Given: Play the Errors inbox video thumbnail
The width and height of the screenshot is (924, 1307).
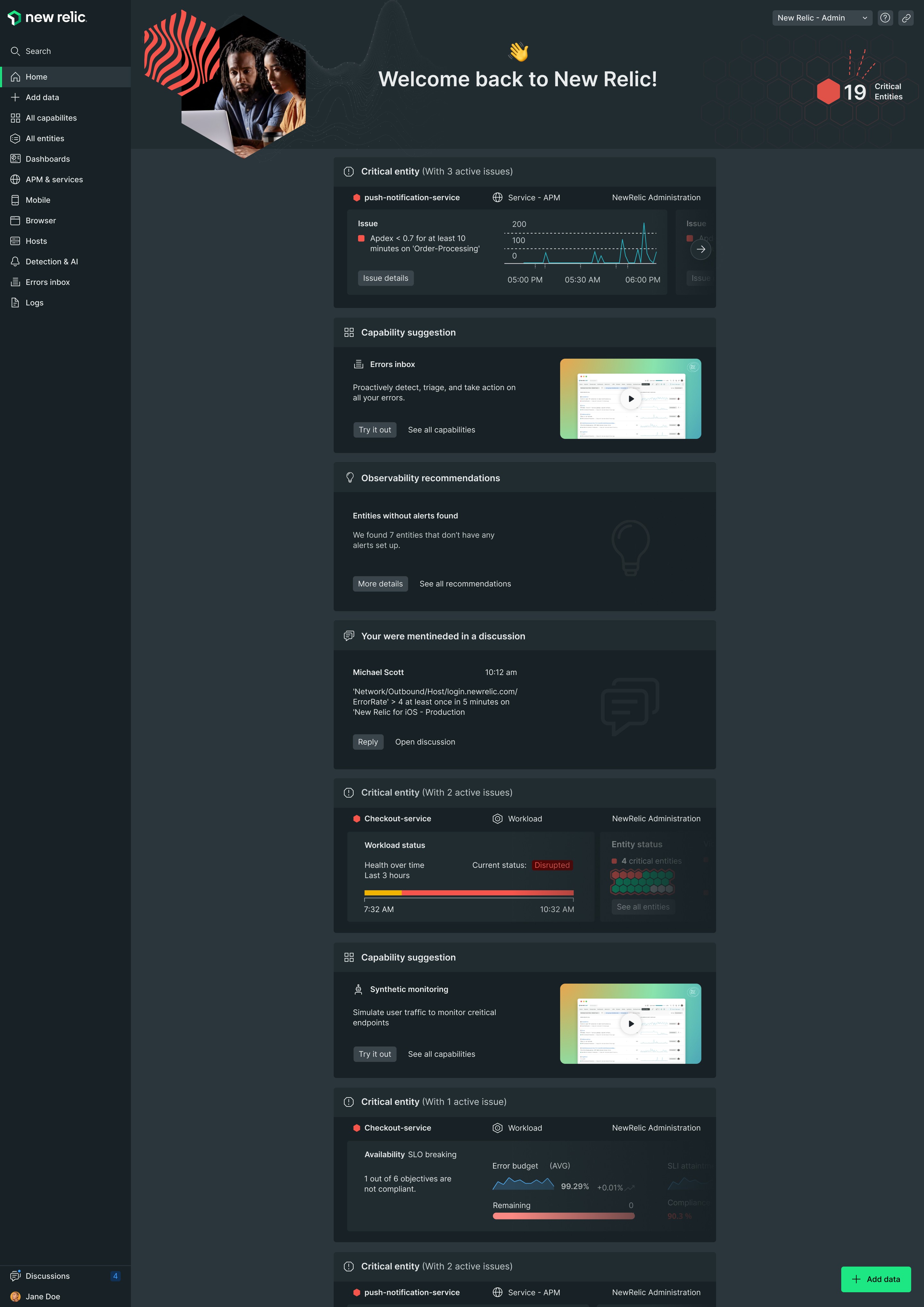Looking at the screenshot, I should [x=630, y=398].
